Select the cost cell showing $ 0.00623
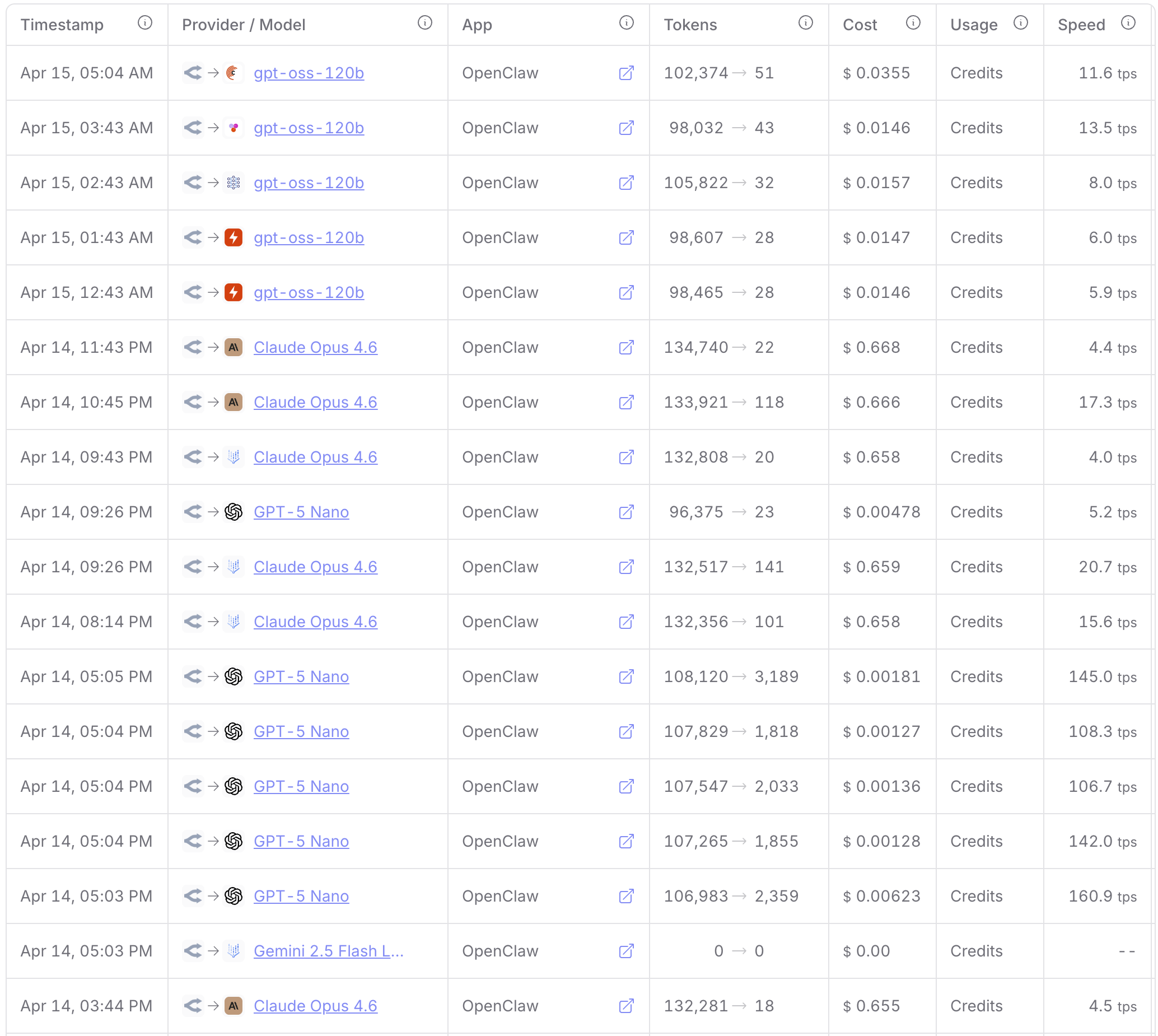 881,896
